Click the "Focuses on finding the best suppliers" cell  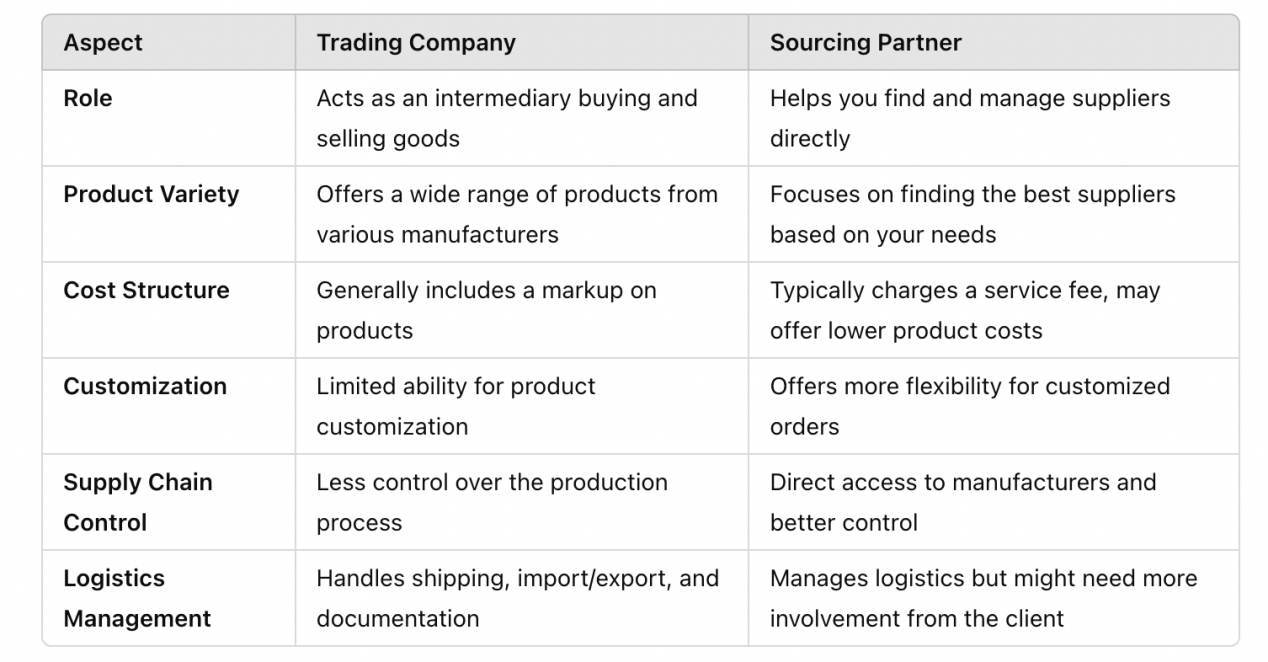coord(972,214)
